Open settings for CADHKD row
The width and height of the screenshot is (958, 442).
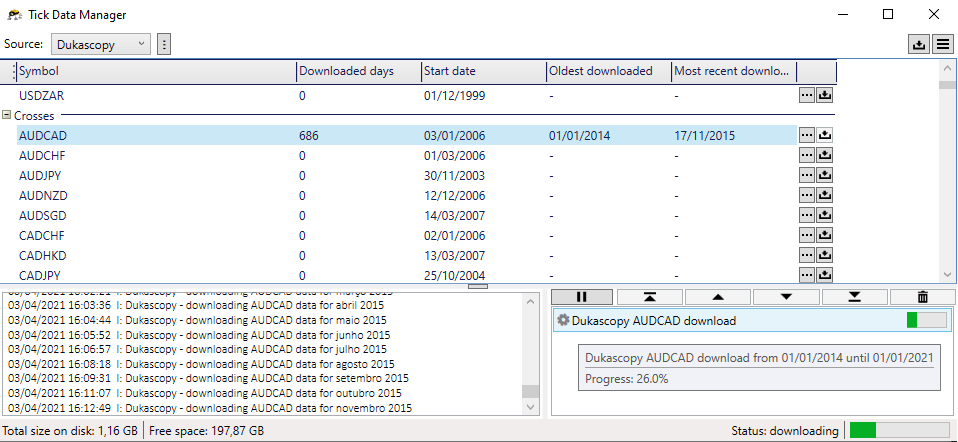point(807,255)
